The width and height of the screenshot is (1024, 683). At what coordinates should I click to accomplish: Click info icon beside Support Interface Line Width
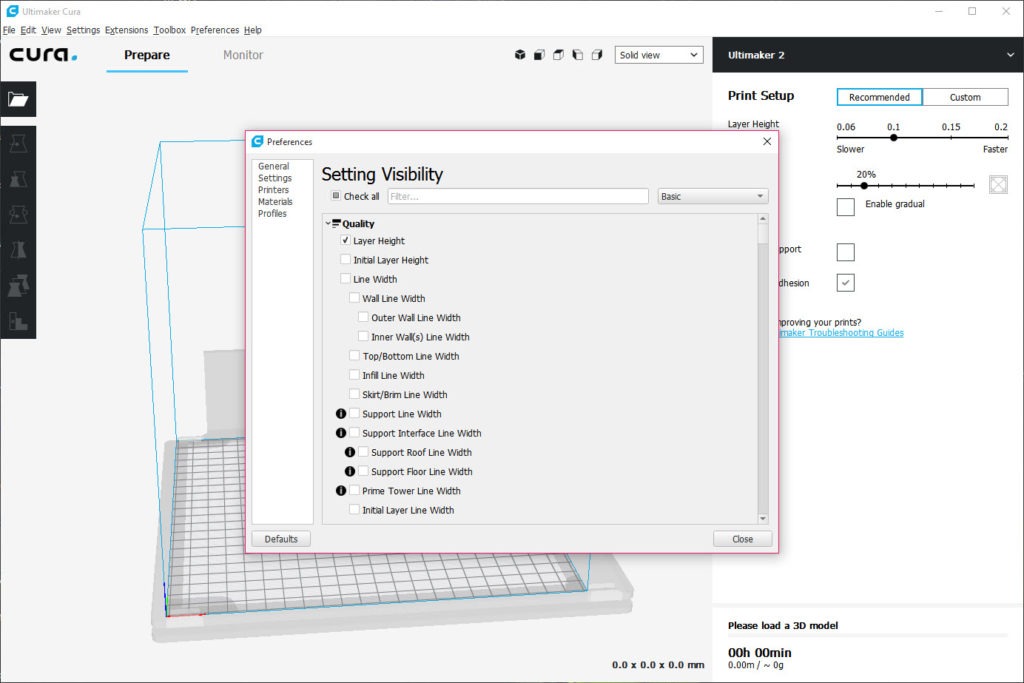point(341,433)
